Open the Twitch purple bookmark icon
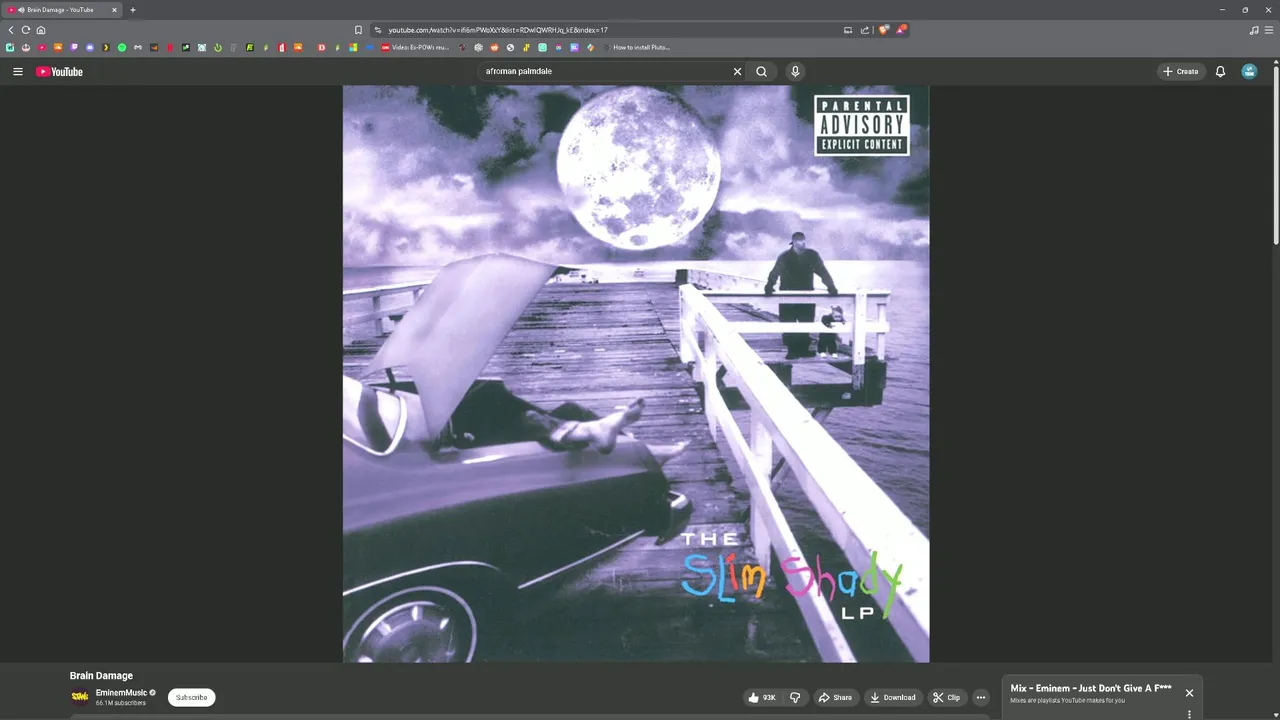The width and height of the screenshot is (1280, 720). [x=74, y=47]
